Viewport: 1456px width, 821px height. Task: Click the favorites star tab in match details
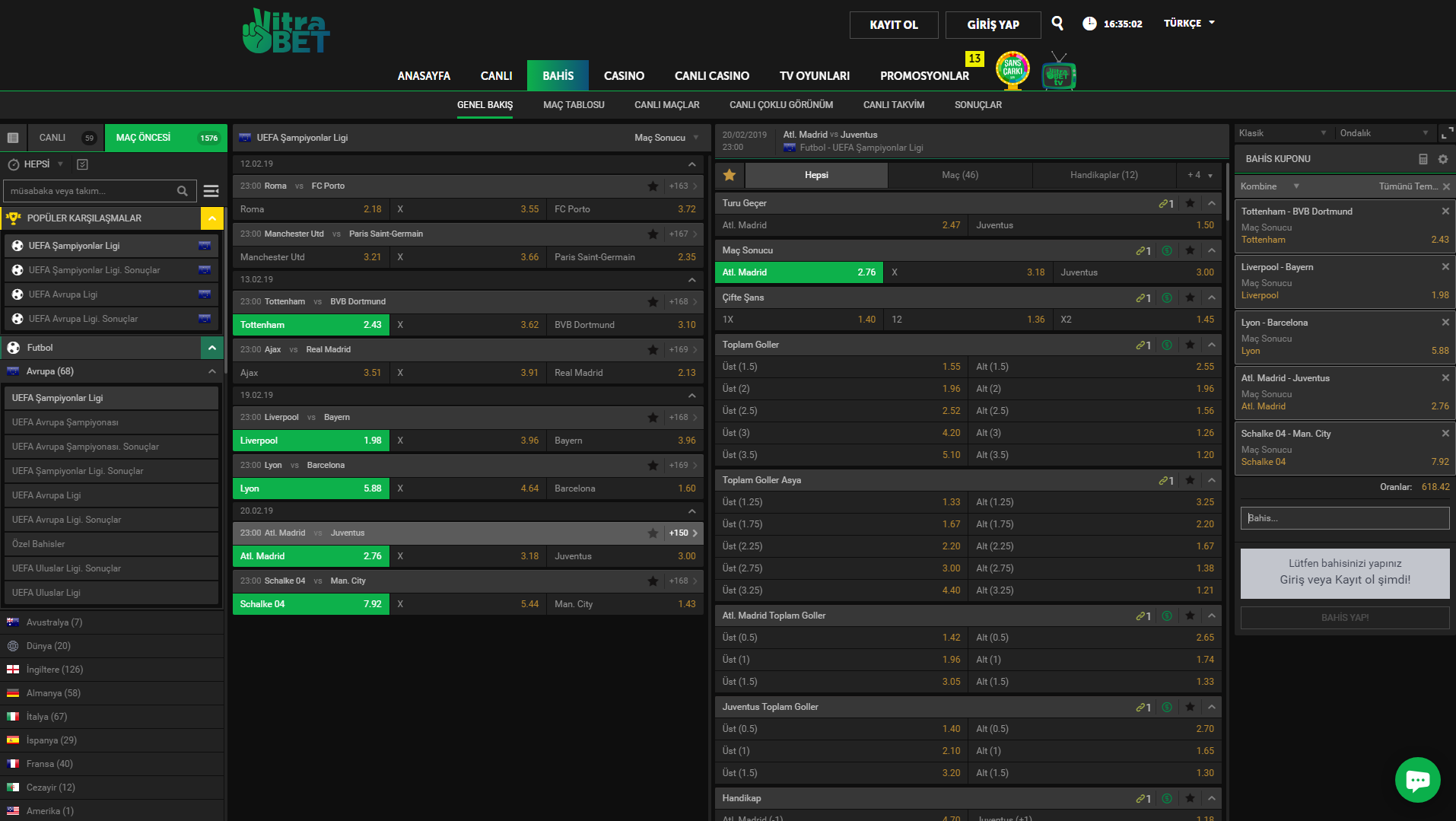click(730, 175)
